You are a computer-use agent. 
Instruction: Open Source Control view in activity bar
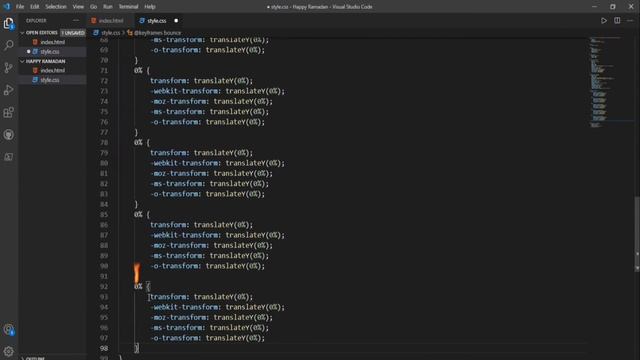9,68
